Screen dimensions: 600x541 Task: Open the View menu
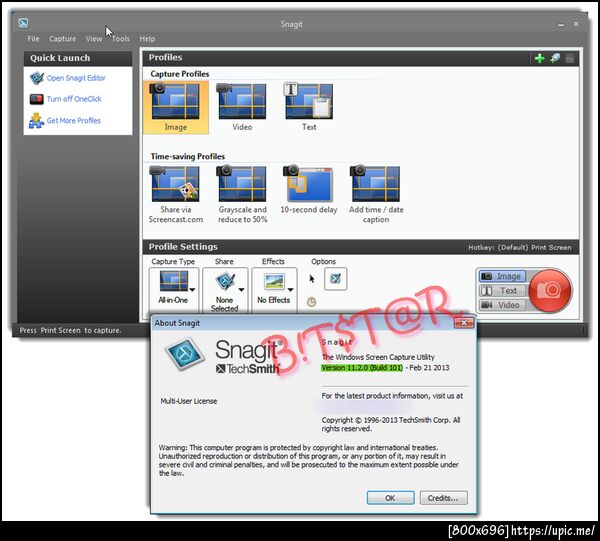(x=94, y=39)
